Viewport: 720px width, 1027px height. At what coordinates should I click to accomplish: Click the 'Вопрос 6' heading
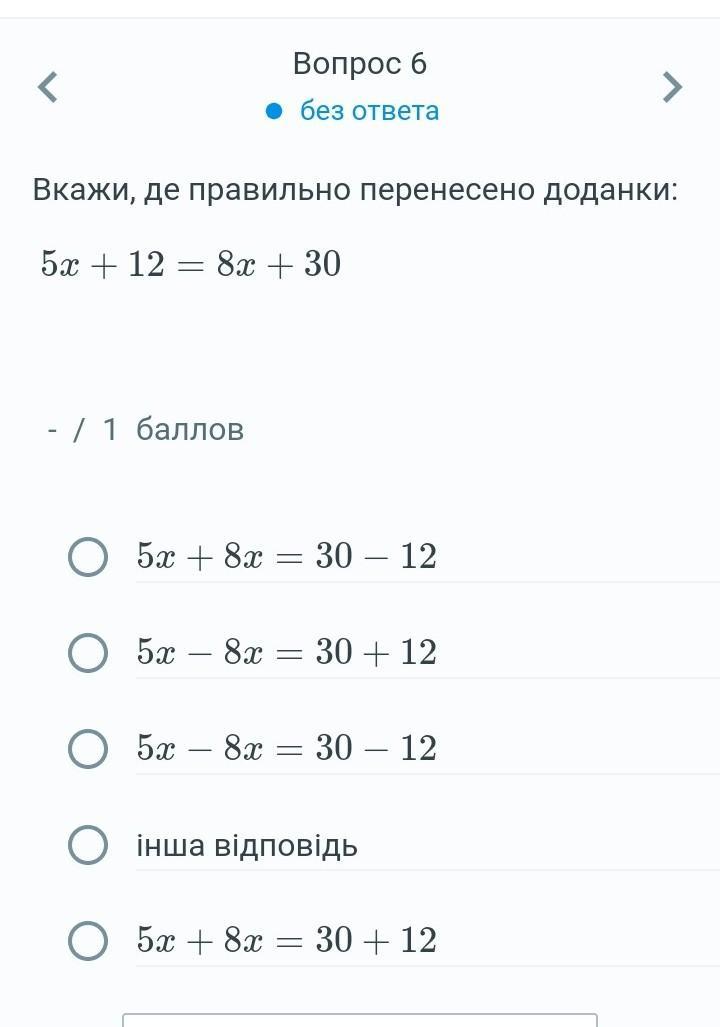[x=360, y=63]
